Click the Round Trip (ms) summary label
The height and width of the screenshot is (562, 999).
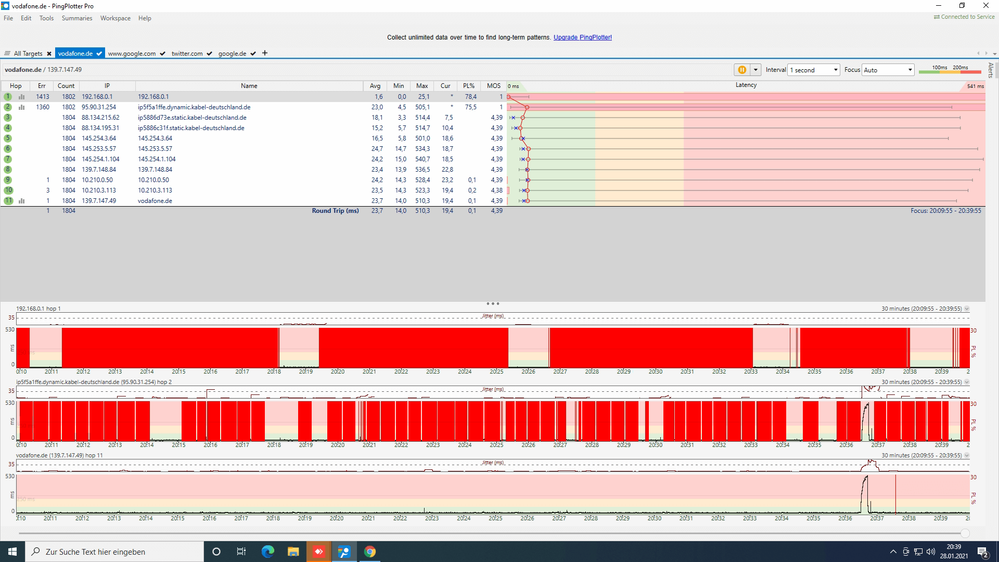pyautogui.click(x=335, y=211)
